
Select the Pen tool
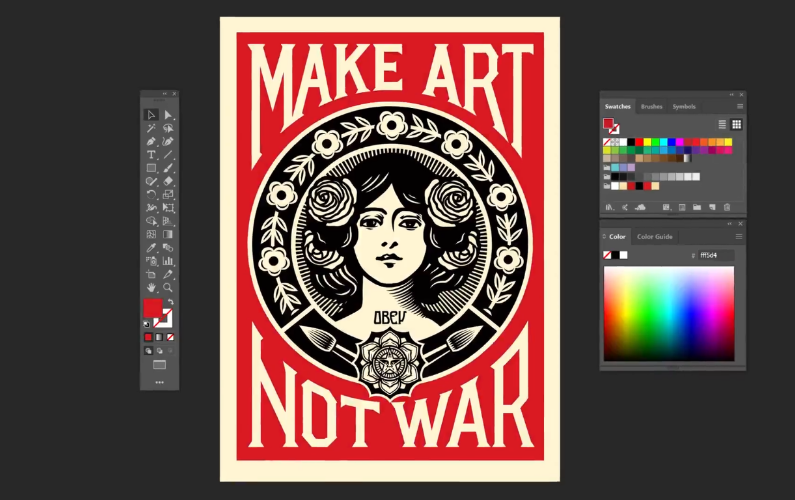click(x=151, y=141)
